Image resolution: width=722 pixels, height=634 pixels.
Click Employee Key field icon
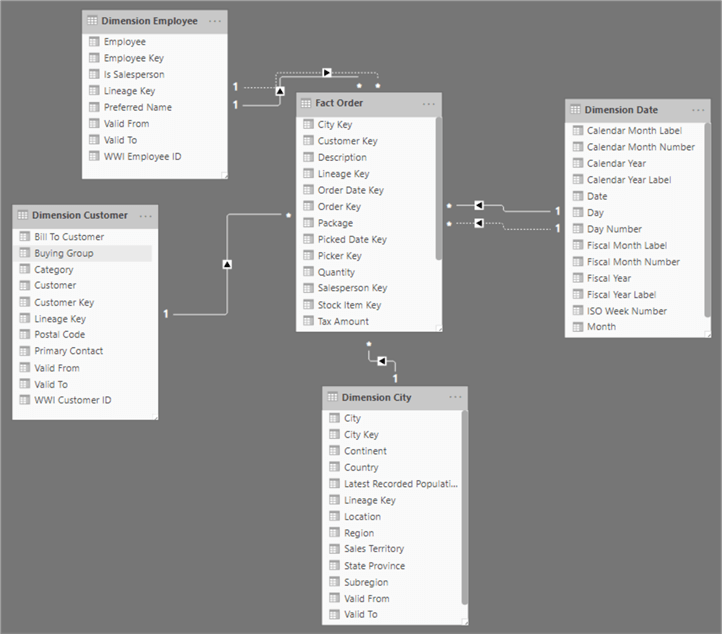coord(94,58)
